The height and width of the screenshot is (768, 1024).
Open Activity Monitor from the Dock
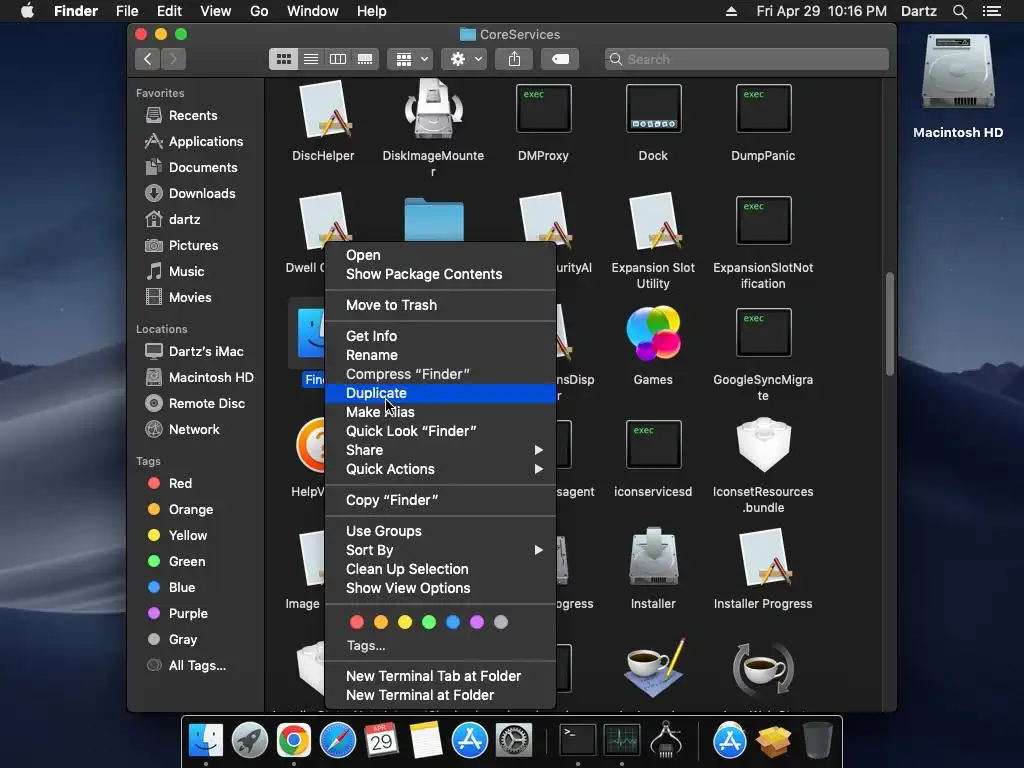tap(621, 741)
